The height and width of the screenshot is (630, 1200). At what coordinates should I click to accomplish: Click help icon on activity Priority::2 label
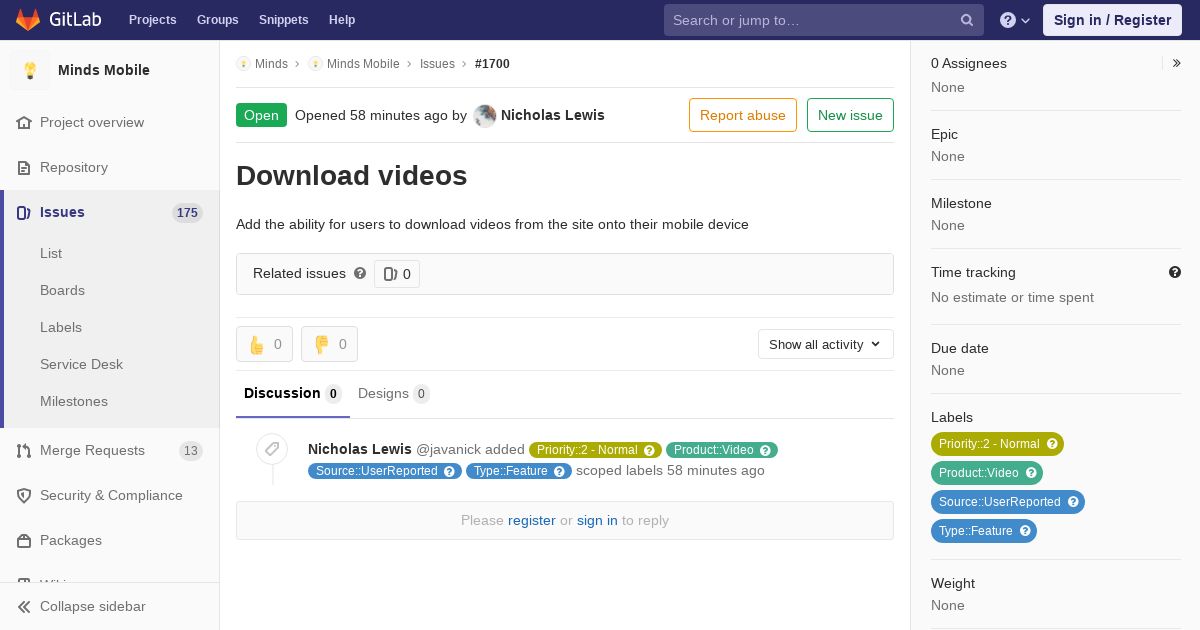point(650,450)
